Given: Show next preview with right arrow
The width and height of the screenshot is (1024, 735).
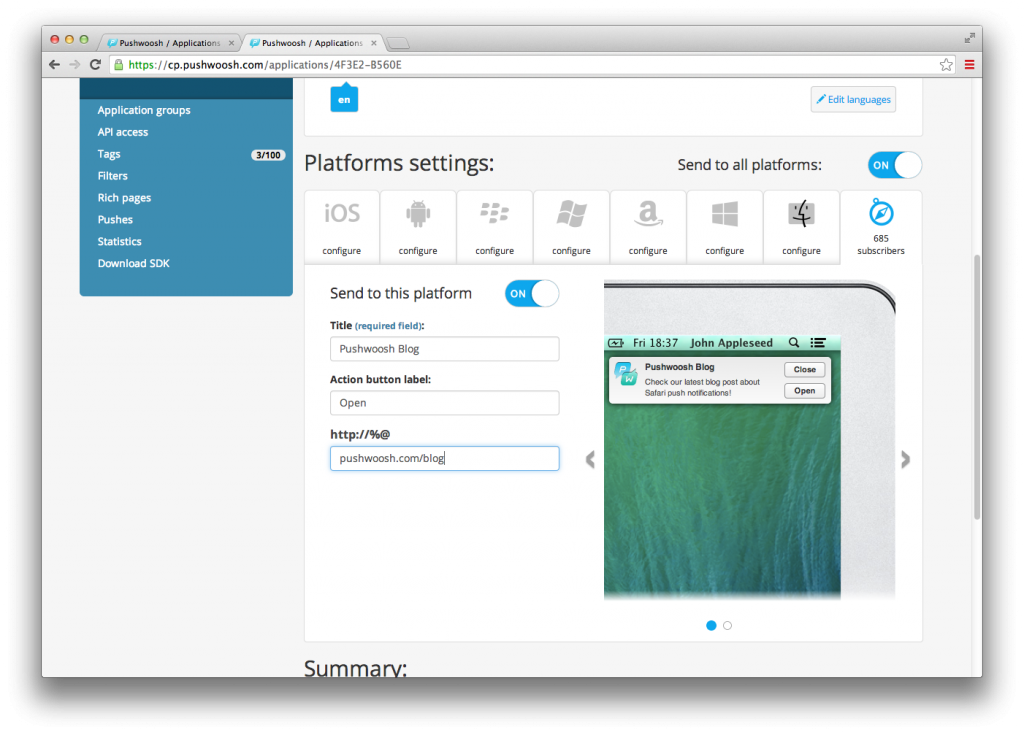Looking at the screenshot, I should [905, 459].
